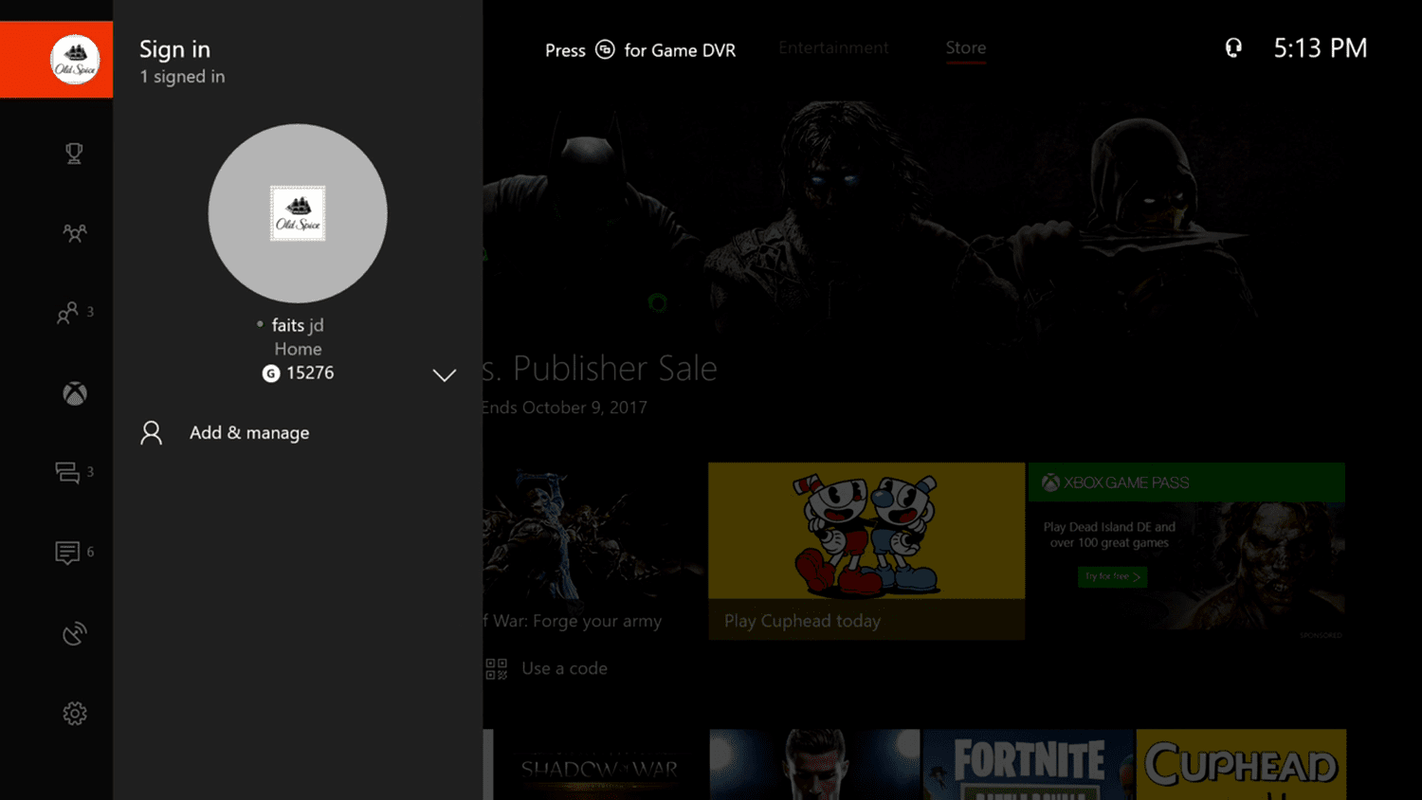Click the 1 signed in label
Image resolution: width=1422 pixels, height=800 pixels.
(182, 77)
